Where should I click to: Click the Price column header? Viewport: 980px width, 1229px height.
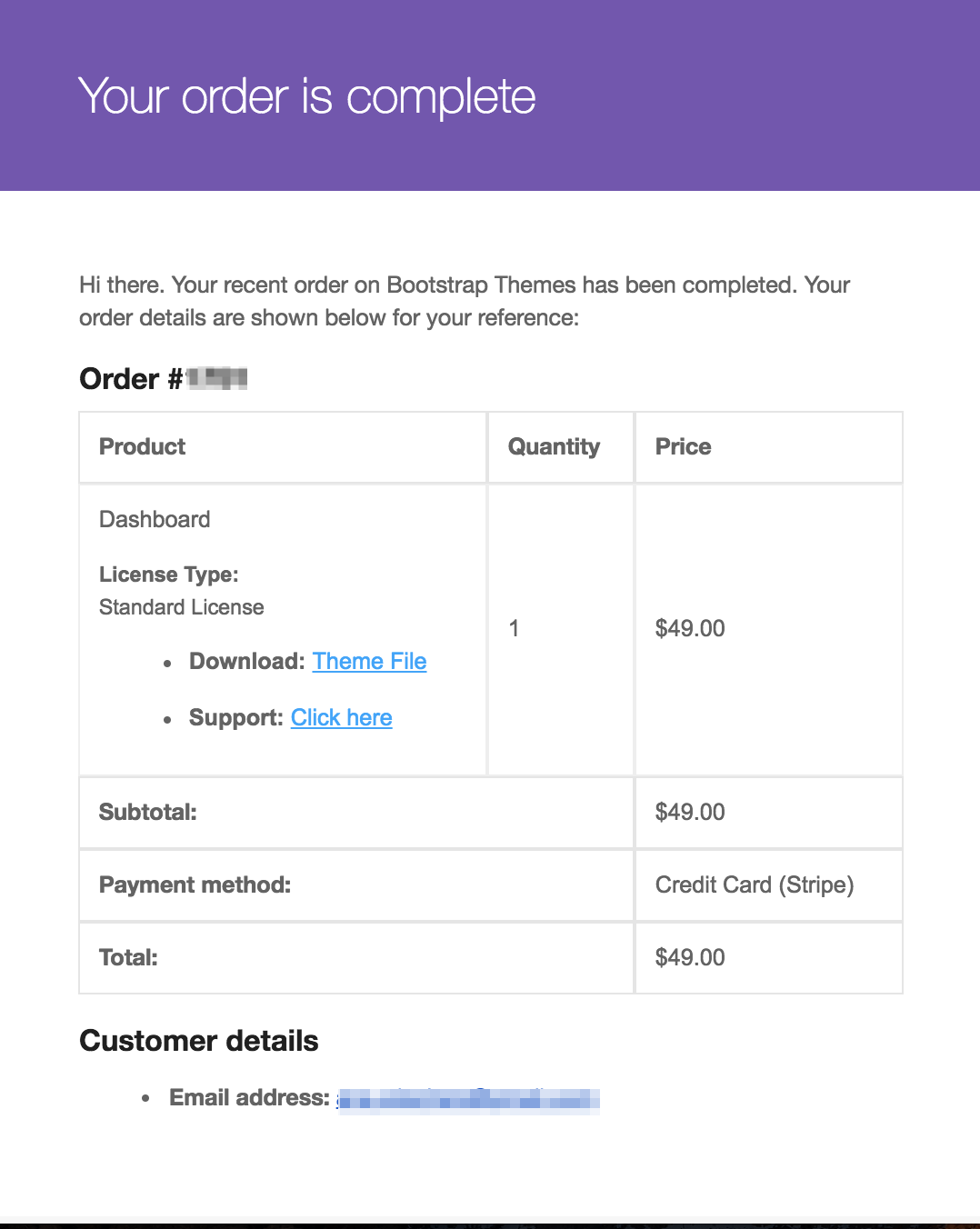(683, 446)
